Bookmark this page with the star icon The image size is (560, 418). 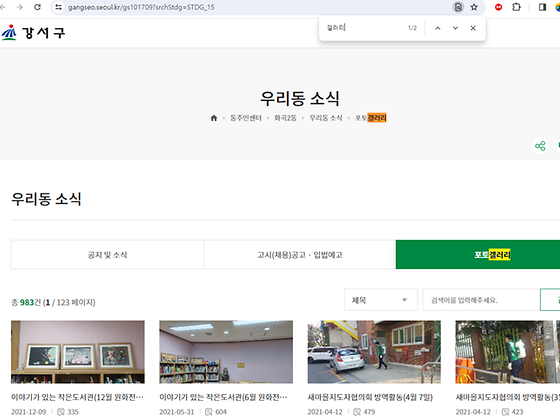[x=474, y=7]
